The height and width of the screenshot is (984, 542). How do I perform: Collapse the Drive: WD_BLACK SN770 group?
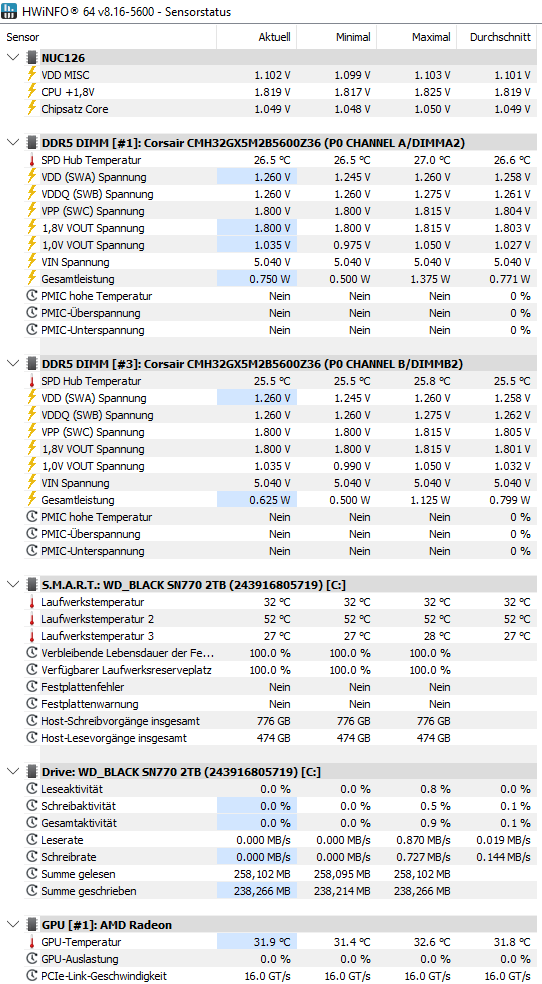click(13, 771)
